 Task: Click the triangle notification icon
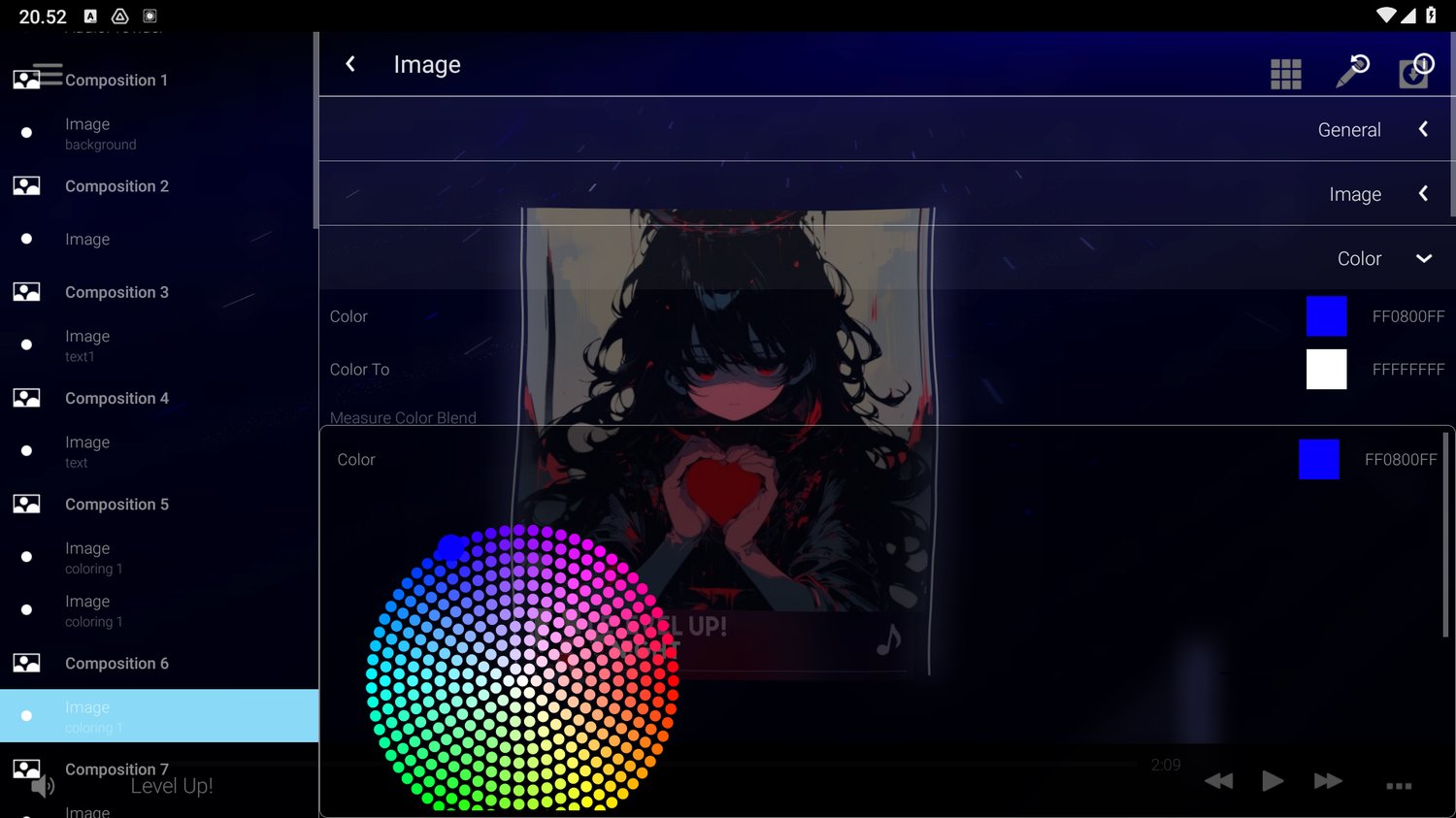point(120,16)
